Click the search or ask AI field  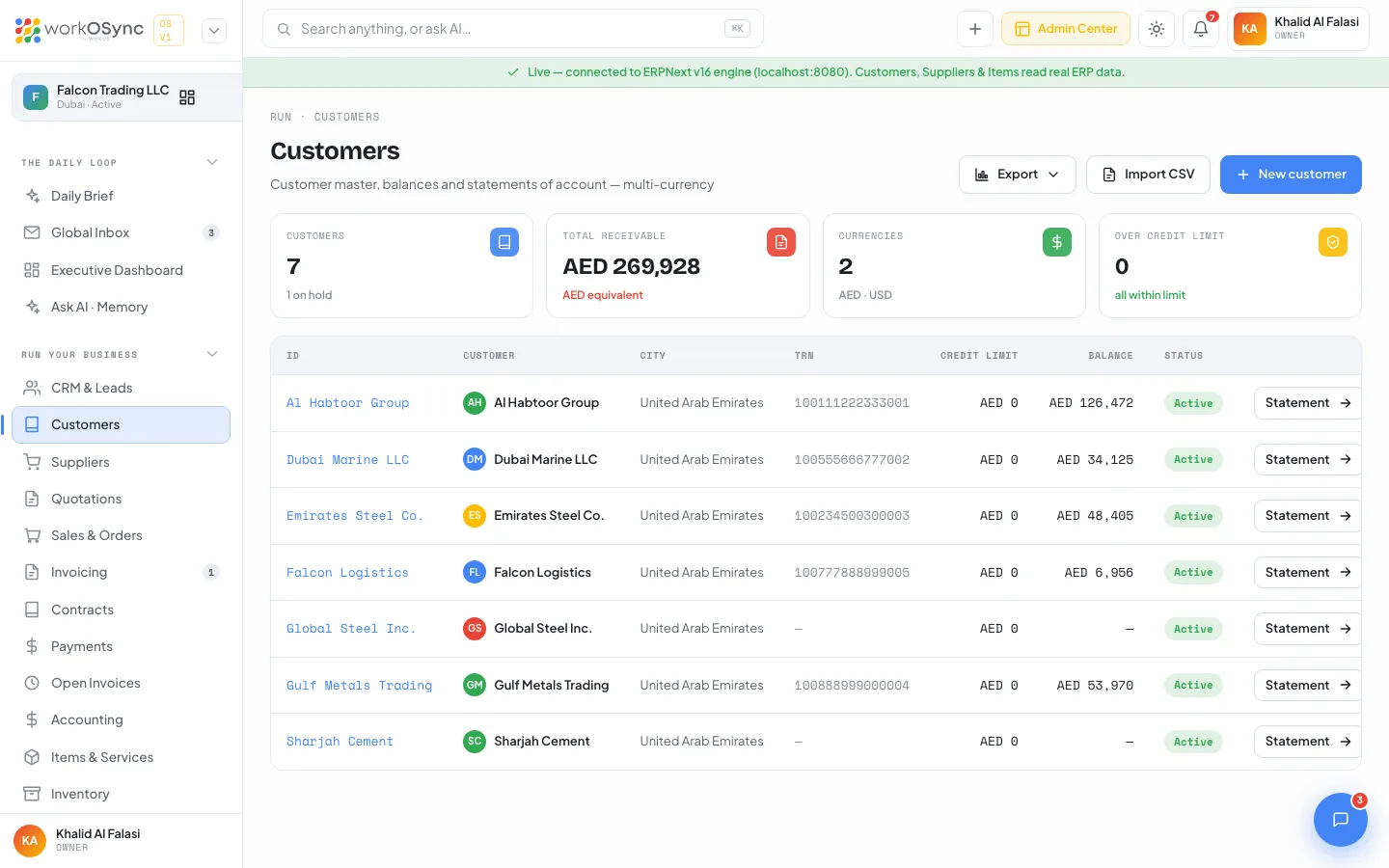(513, 29)
